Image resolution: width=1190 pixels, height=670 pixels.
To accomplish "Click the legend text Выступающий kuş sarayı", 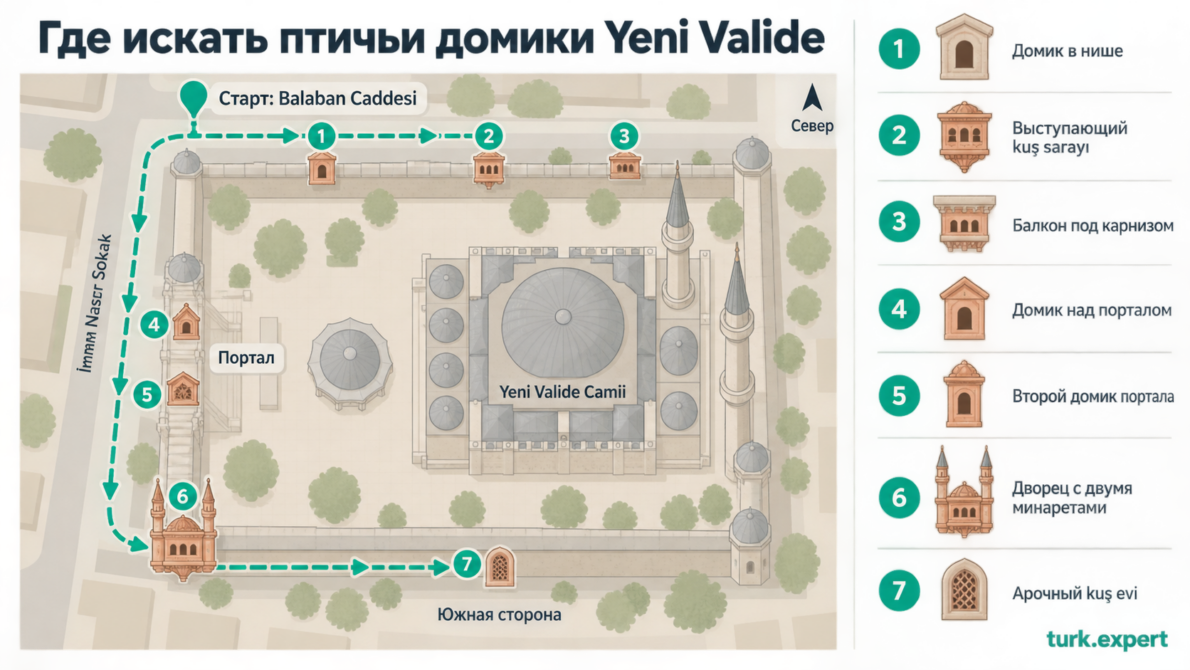I will (x=1069, y=137).
